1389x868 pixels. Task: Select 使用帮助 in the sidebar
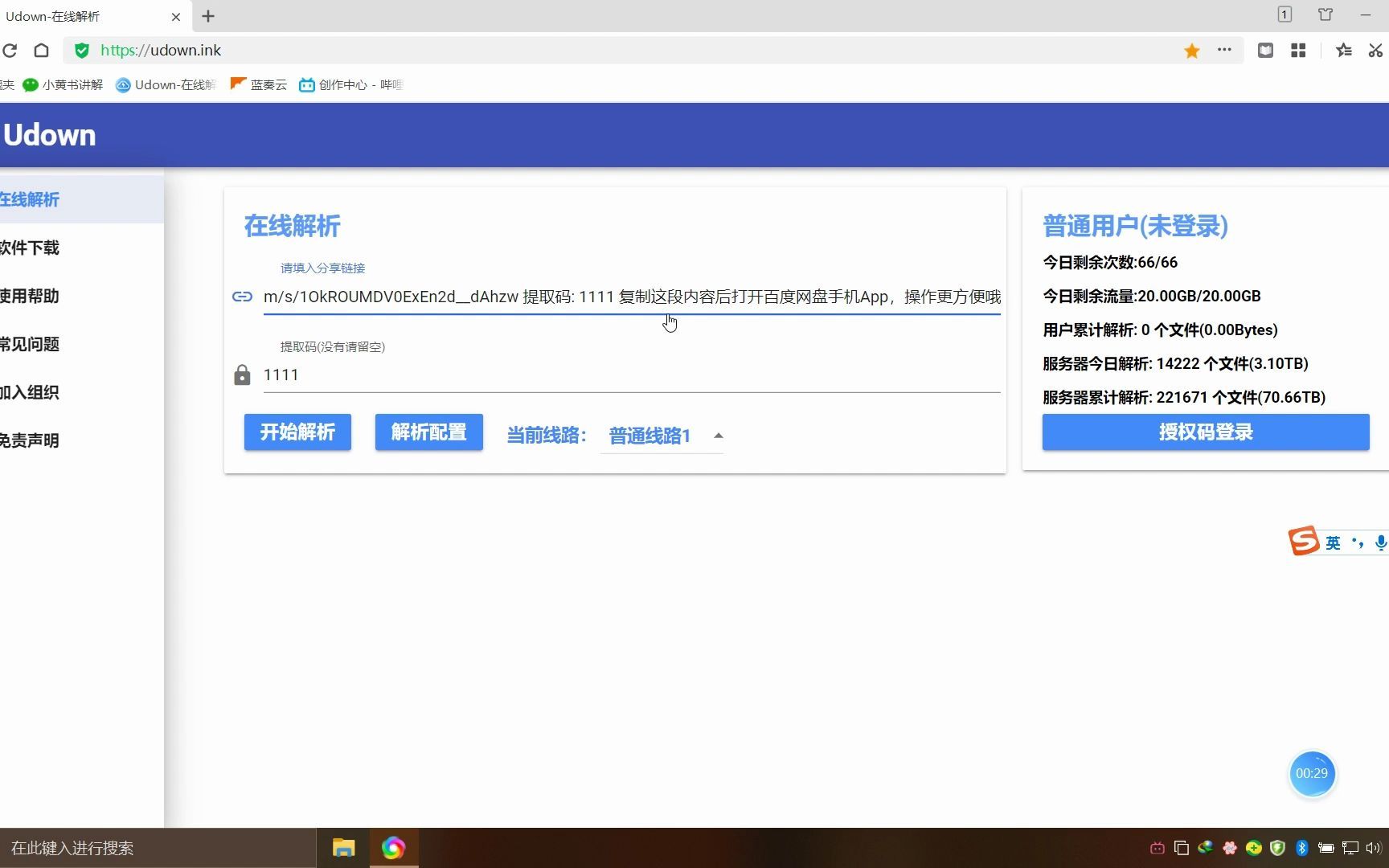pyautogui.click(x=82, y=296)
